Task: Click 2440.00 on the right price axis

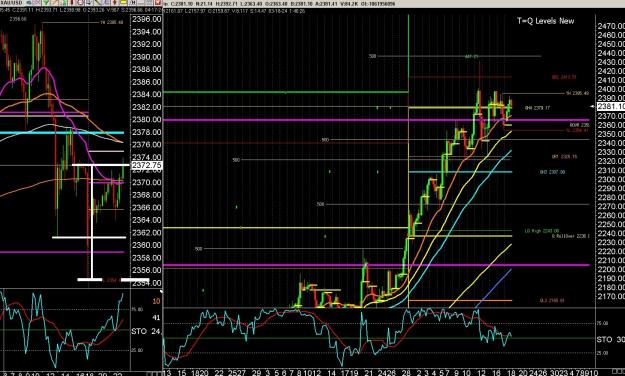Action: [611, 53]
